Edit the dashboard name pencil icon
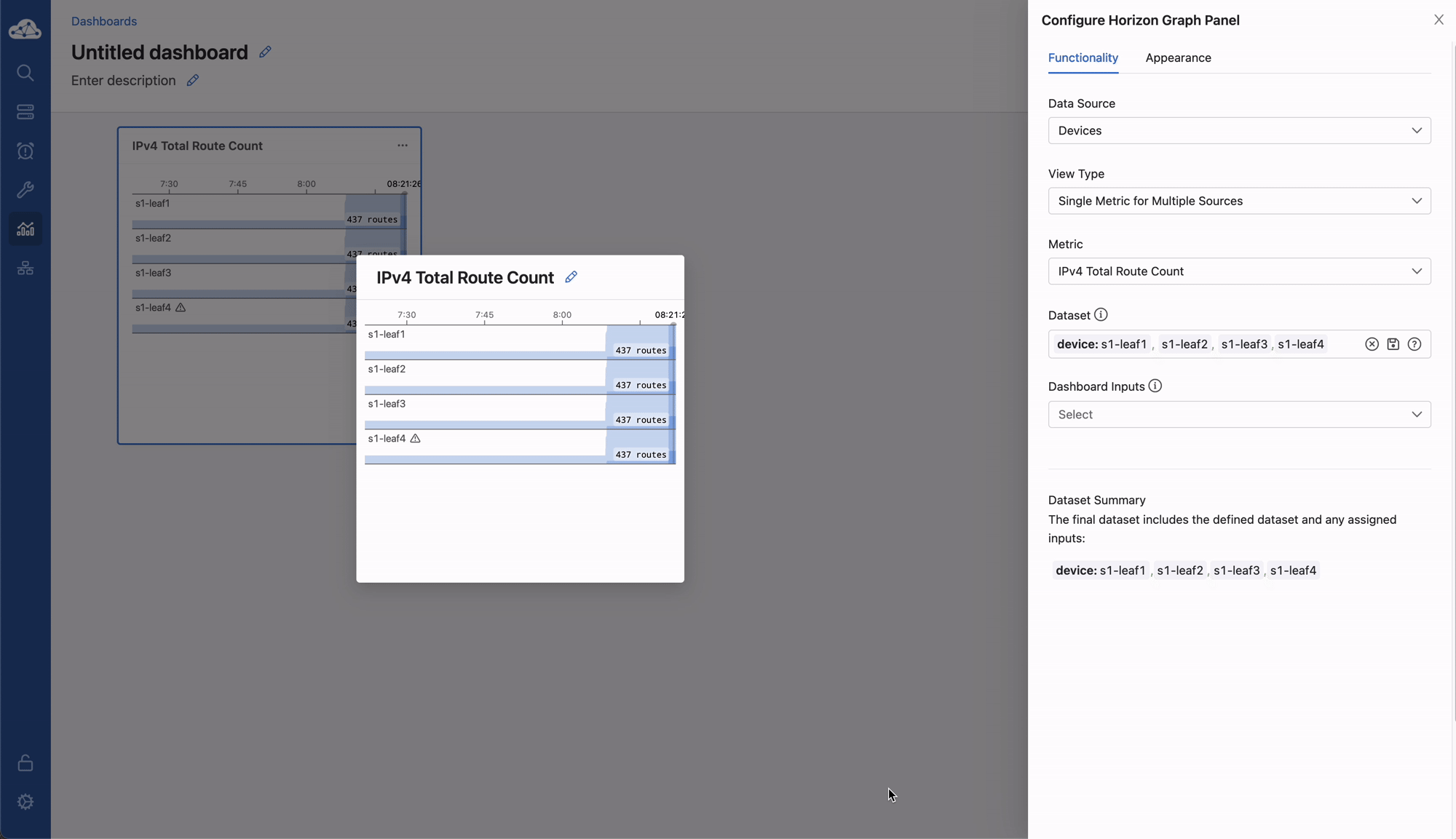The height and width of the screenshot is (839, 1456). tap(265, 52)
